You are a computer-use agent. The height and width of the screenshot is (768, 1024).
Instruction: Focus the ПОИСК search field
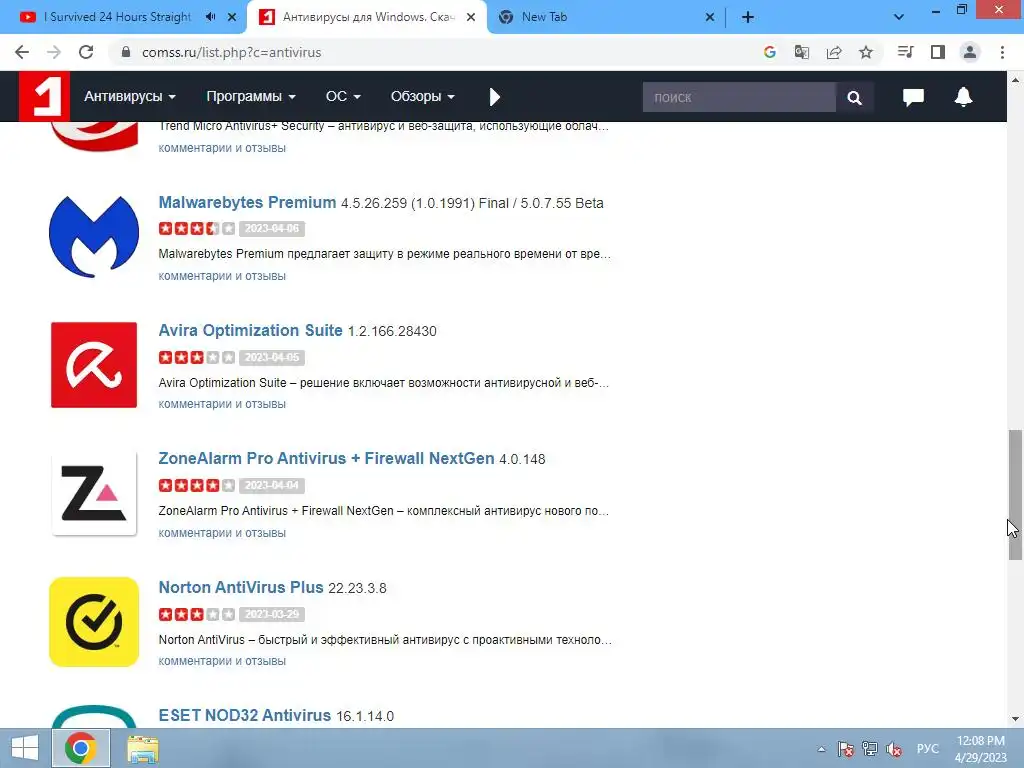tap(739, 97)
